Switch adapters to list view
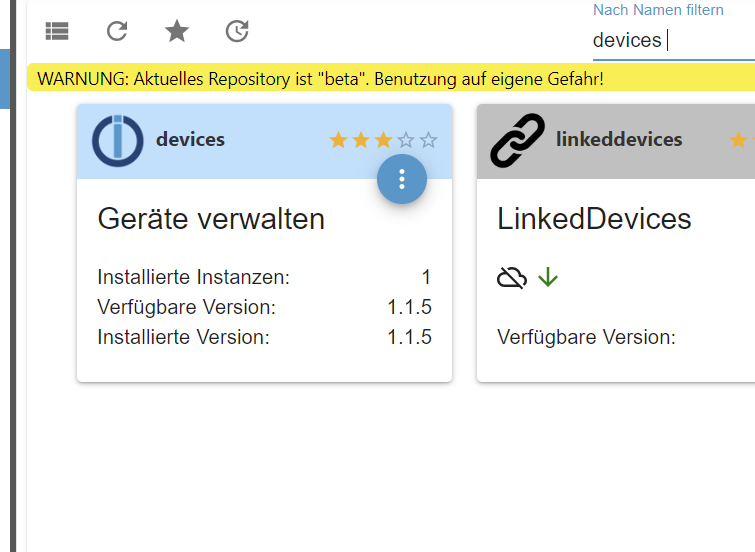The width and height of the screenshot is (755, 552). point(57,32)
